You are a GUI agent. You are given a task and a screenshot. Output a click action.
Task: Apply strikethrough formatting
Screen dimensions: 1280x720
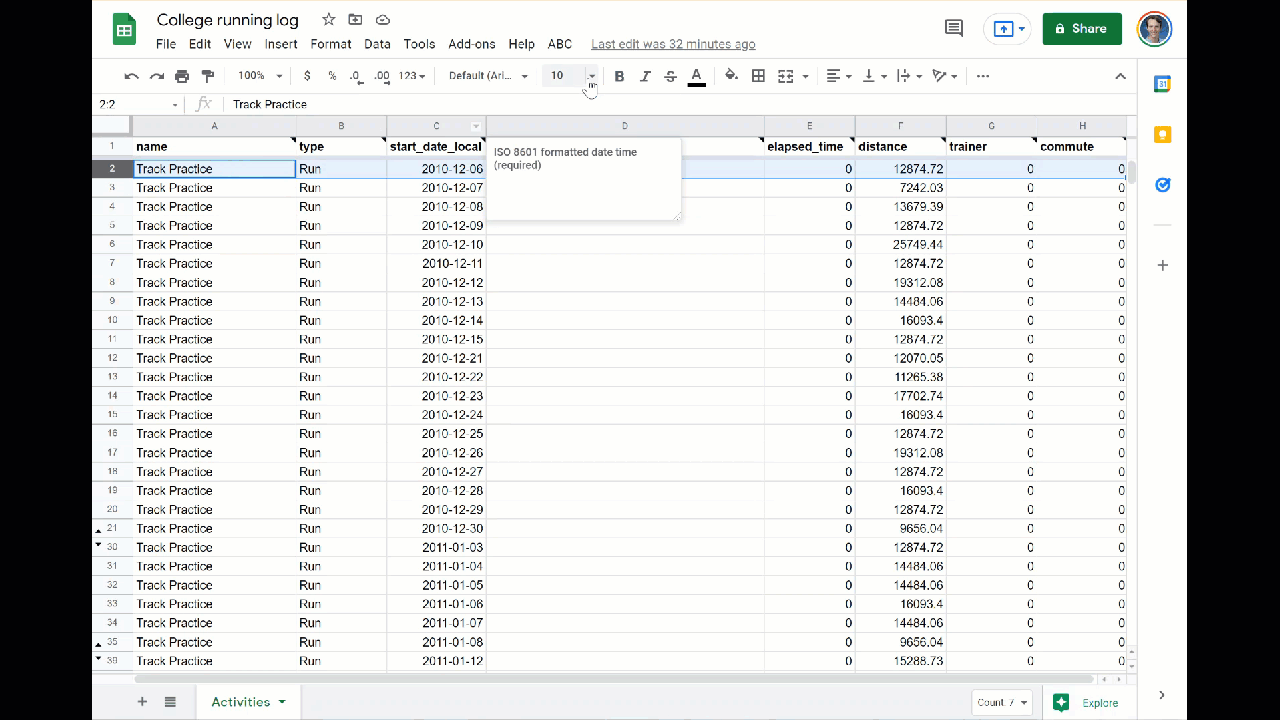coord(670,75)
